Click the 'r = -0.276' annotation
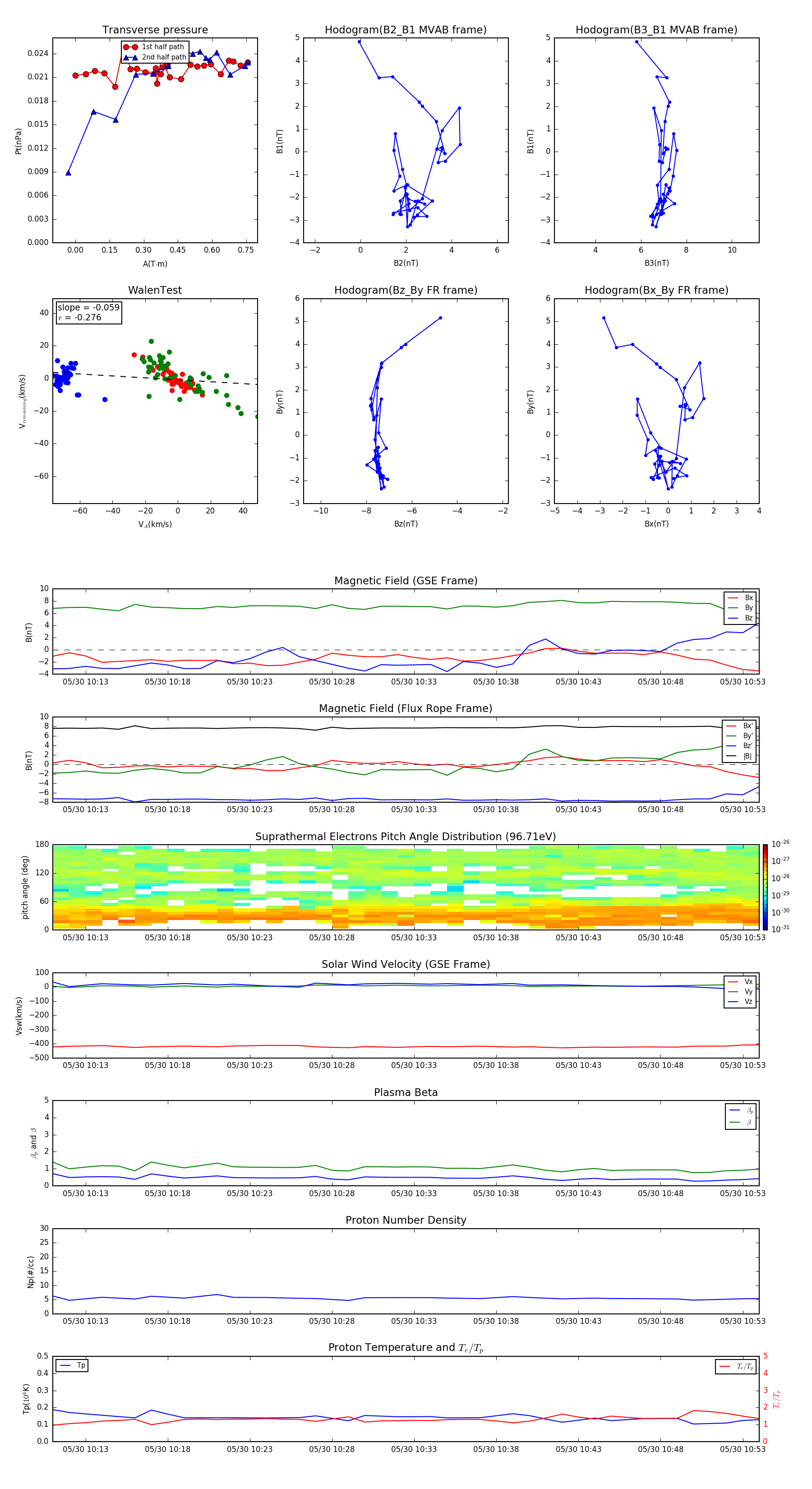Screen dimensions: 812x1489 click(x=80, y=317)
